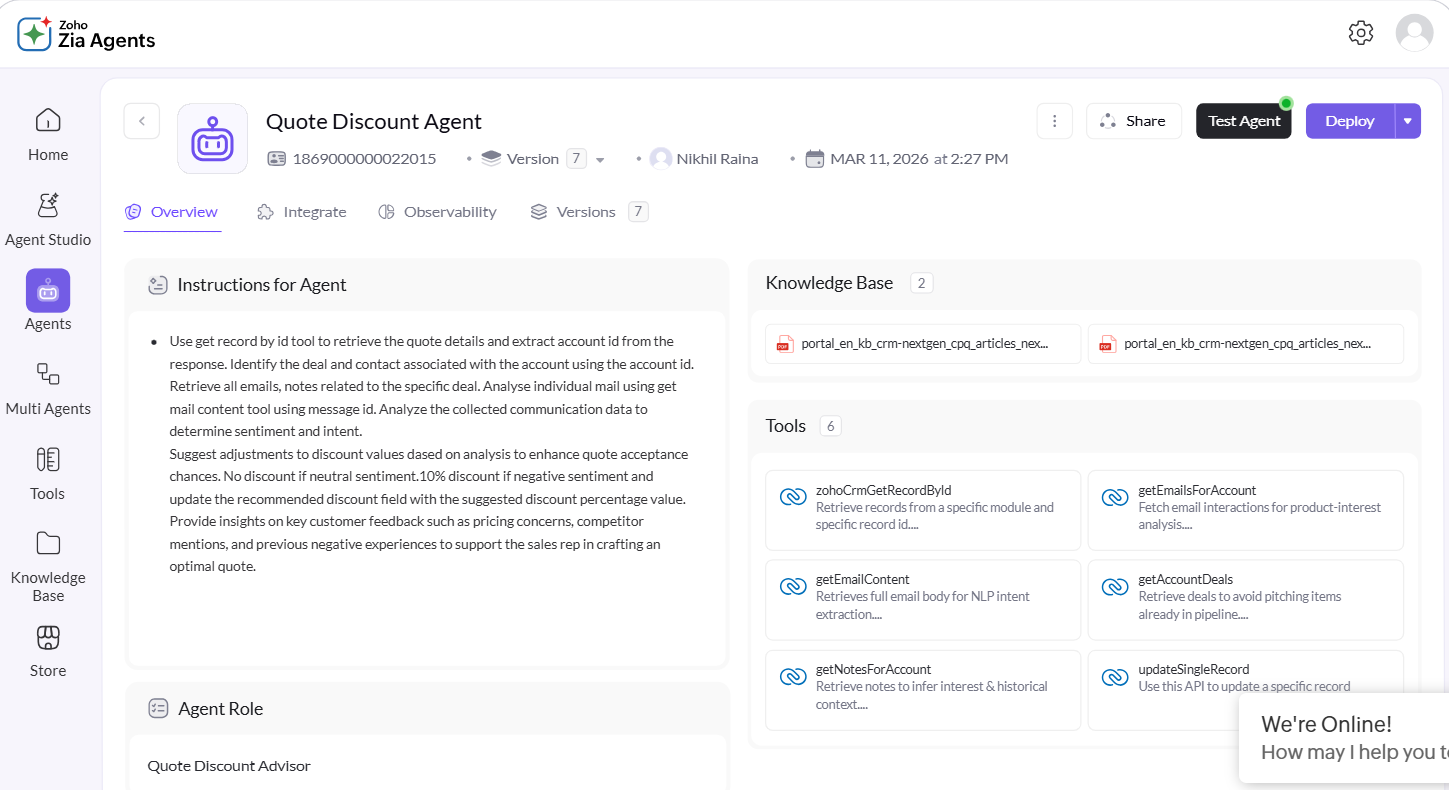Click the MAR 11, 2026 timestamp
Screen dimensions: 1449x790
pyautogui.click(x=919, y=159)
